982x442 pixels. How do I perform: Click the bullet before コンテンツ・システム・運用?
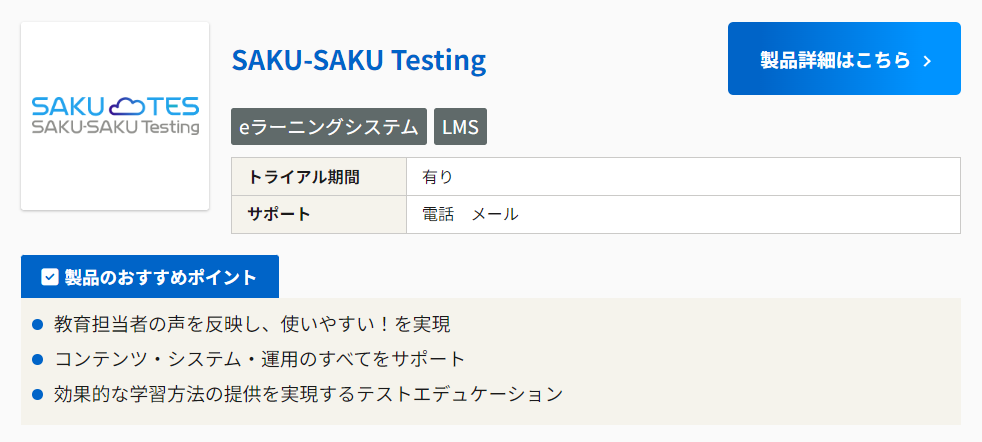(x=38, y=358)
